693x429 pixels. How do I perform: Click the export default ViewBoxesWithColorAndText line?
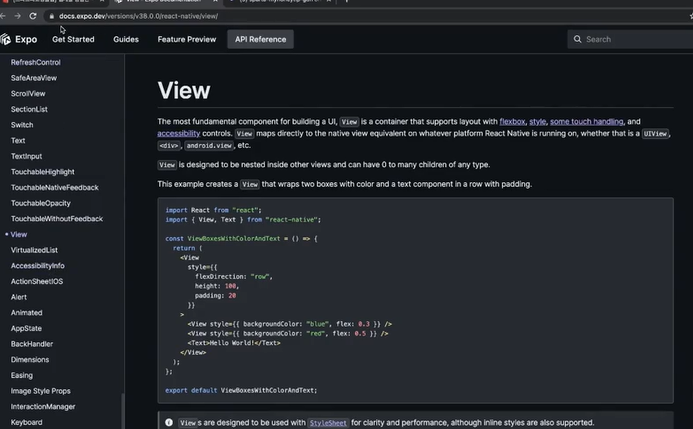[241, 391]
